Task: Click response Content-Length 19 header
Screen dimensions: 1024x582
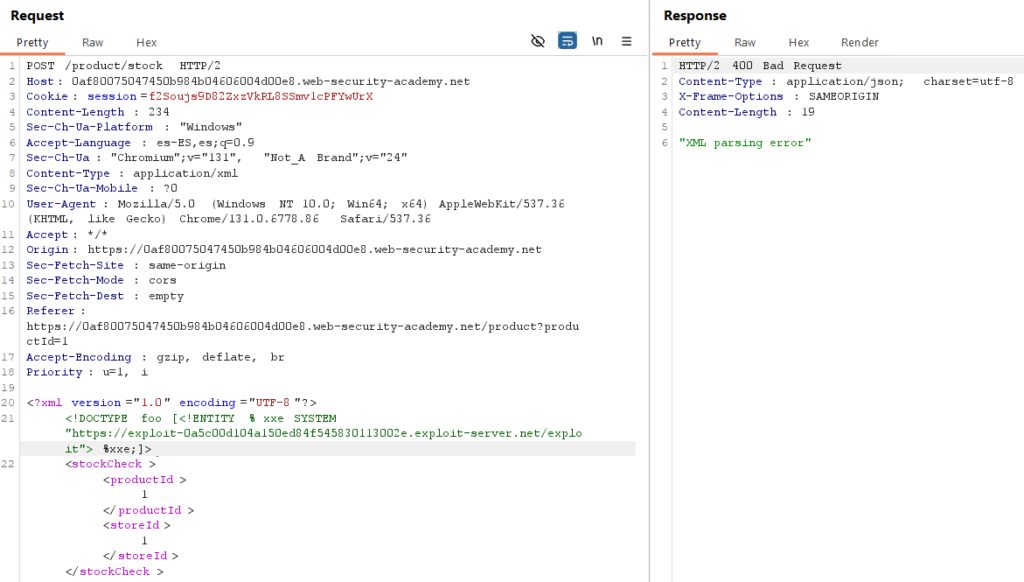Action: [746, 112]
